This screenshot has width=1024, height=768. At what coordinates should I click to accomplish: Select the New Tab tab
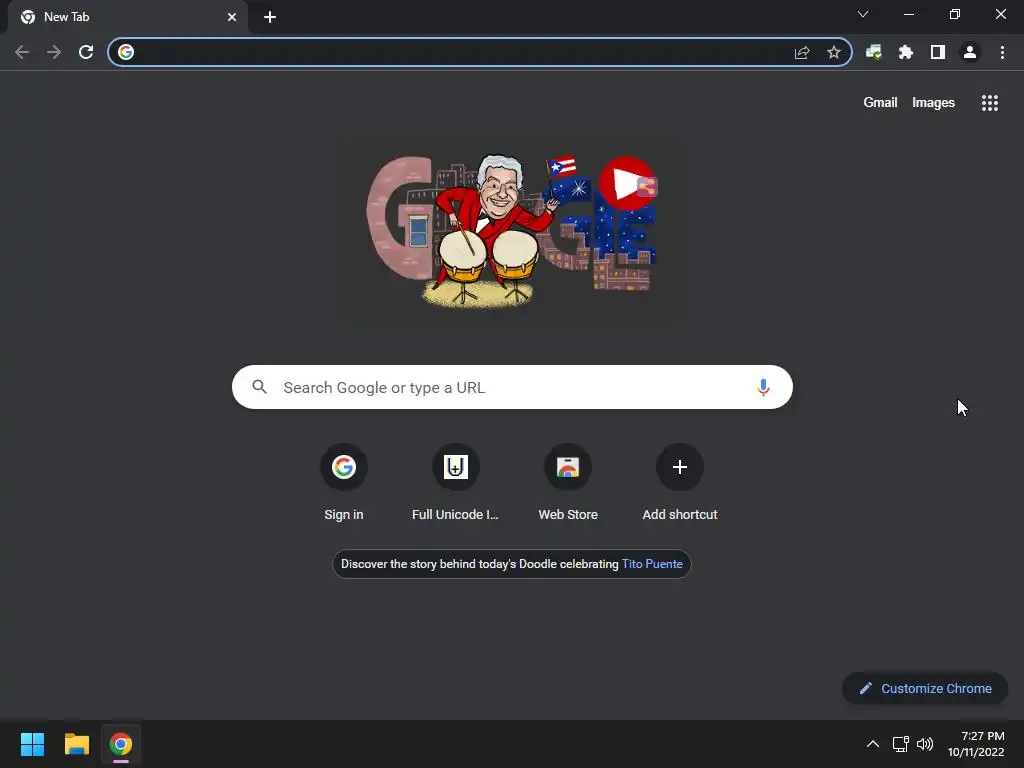pyautogui.click(x=127, y=17)
